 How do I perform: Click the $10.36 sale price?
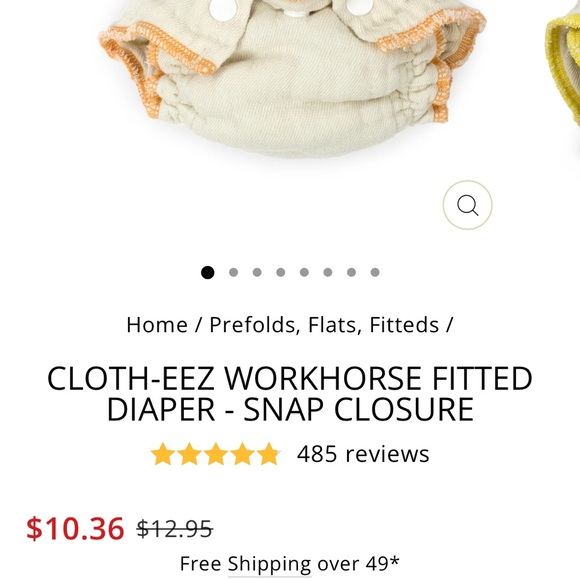click(75, 529)
